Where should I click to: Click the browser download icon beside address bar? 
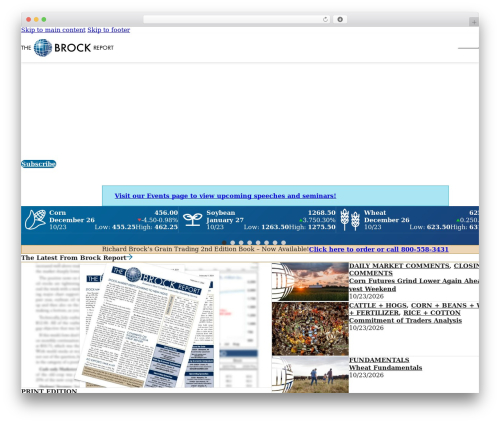coord(340,19)
